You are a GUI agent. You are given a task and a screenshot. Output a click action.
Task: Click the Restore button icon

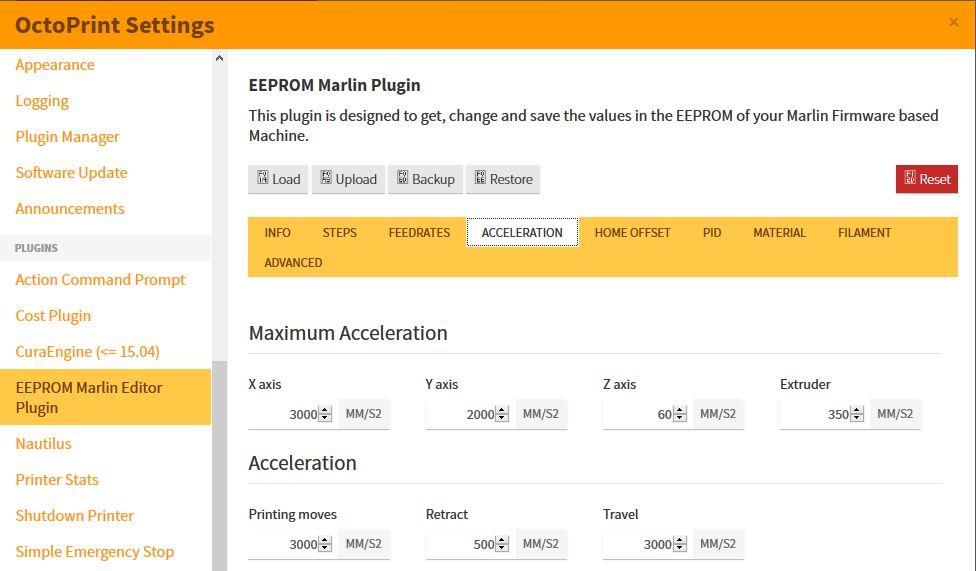click(480, 178)
